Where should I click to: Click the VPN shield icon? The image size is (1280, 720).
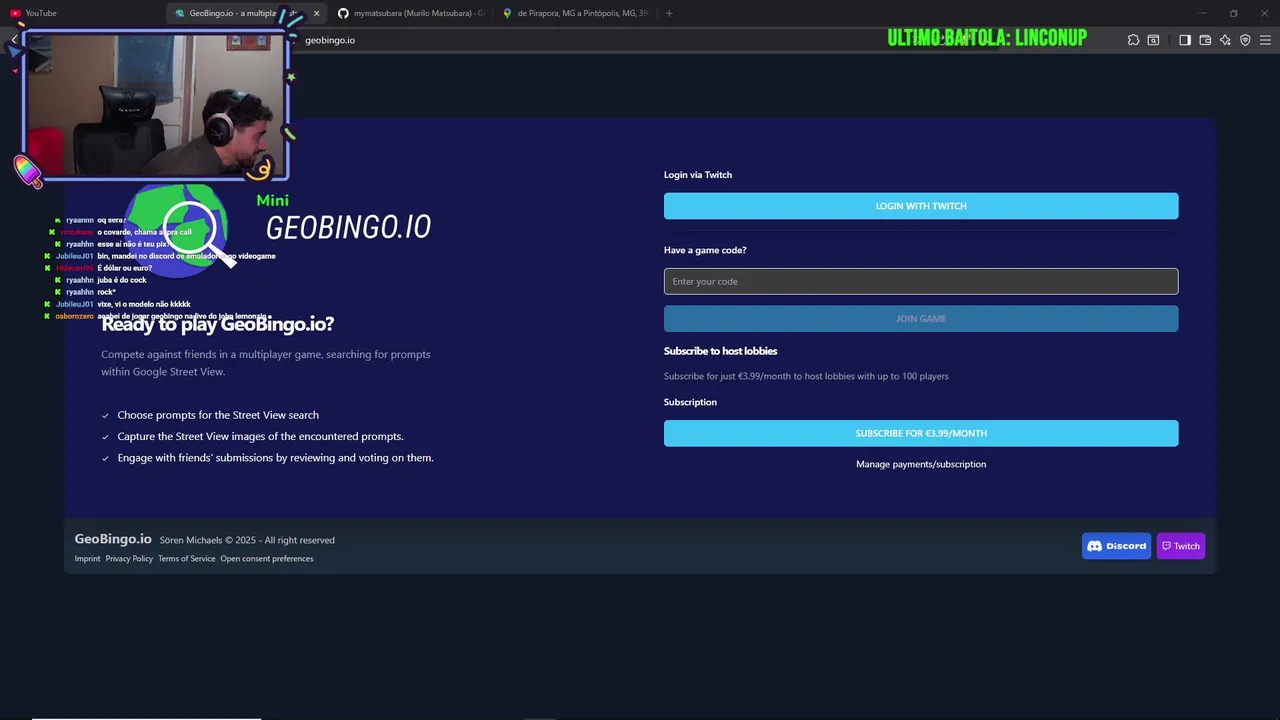(1245, 40)
